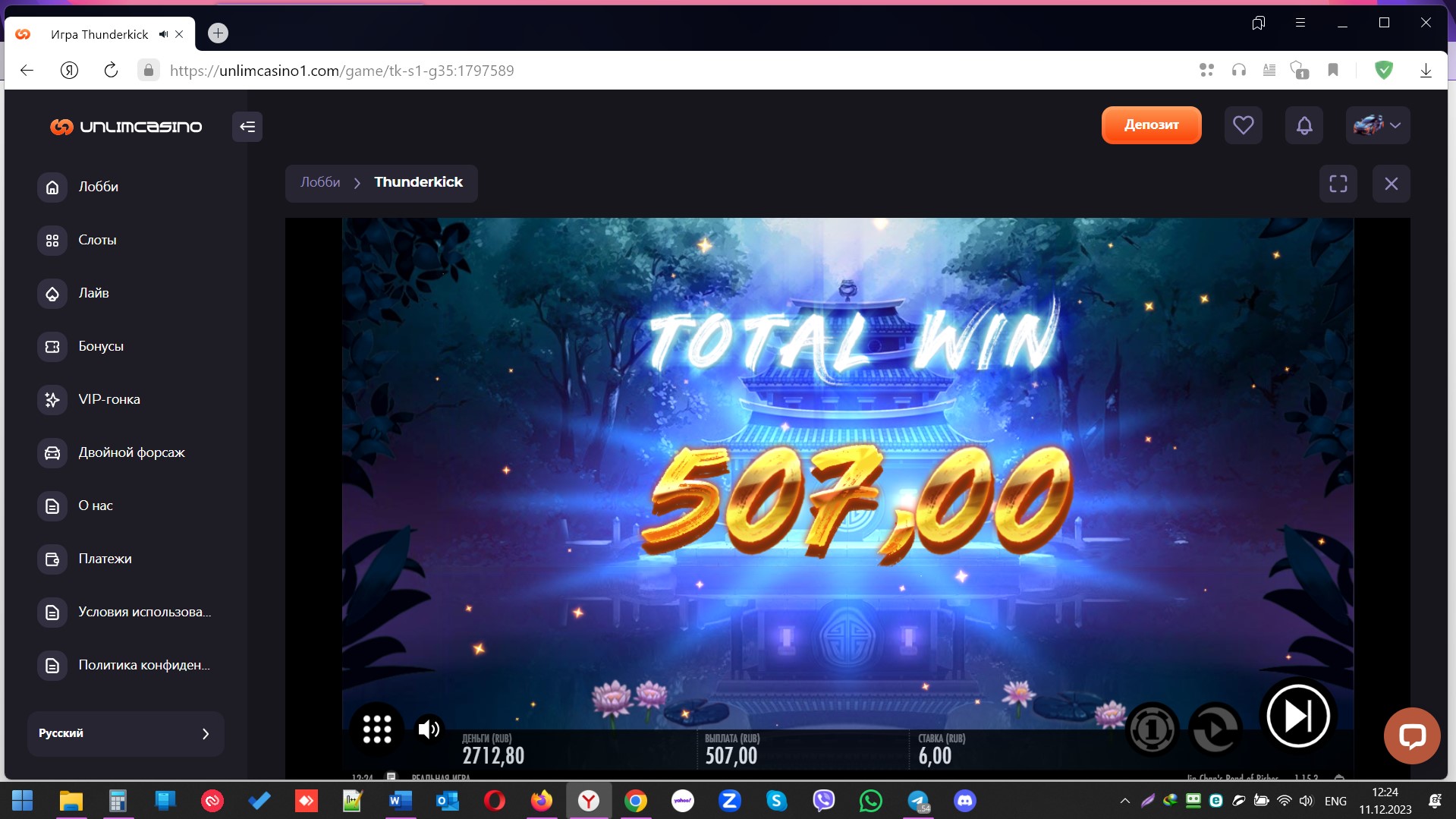Open the browser hamburger menu
This screenshot has width=1456, height=819.
point(1300,23)
